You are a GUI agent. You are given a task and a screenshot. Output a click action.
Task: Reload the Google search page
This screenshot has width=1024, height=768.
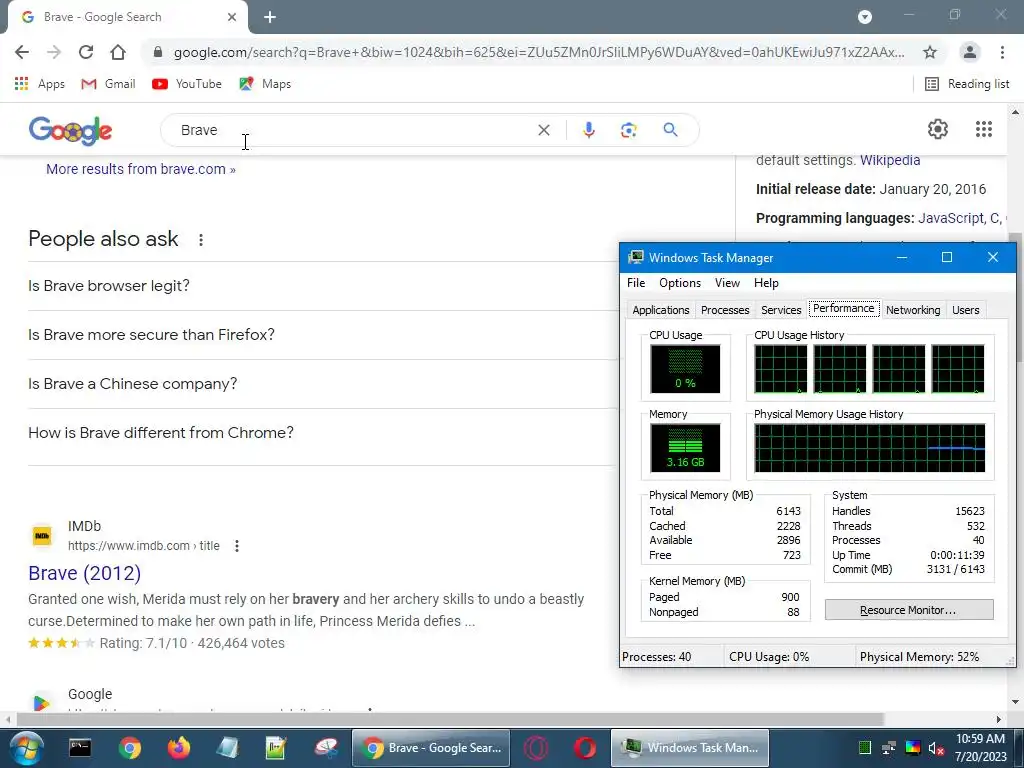[x=86, y=52]
